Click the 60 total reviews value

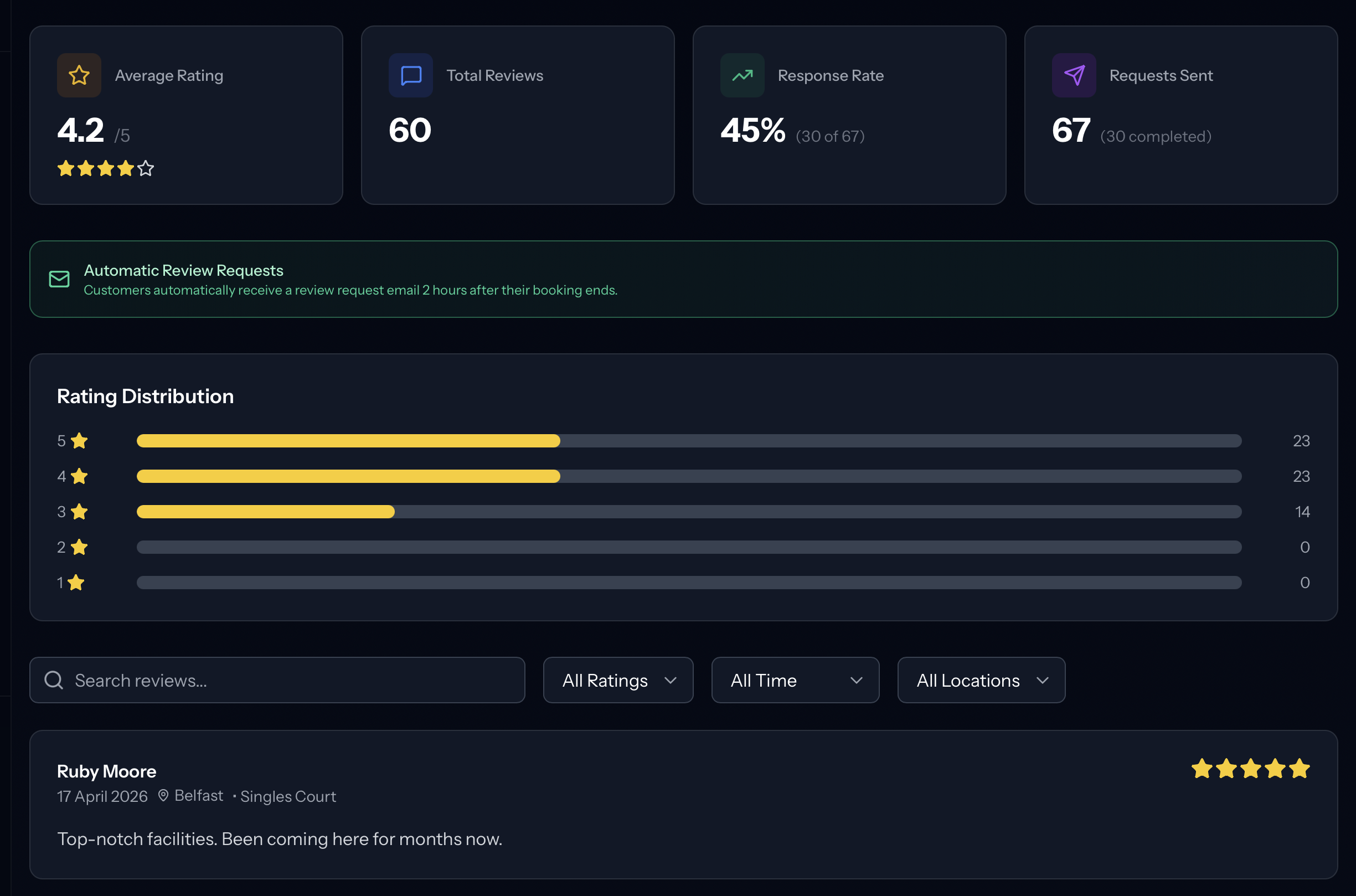coord(410,130)
